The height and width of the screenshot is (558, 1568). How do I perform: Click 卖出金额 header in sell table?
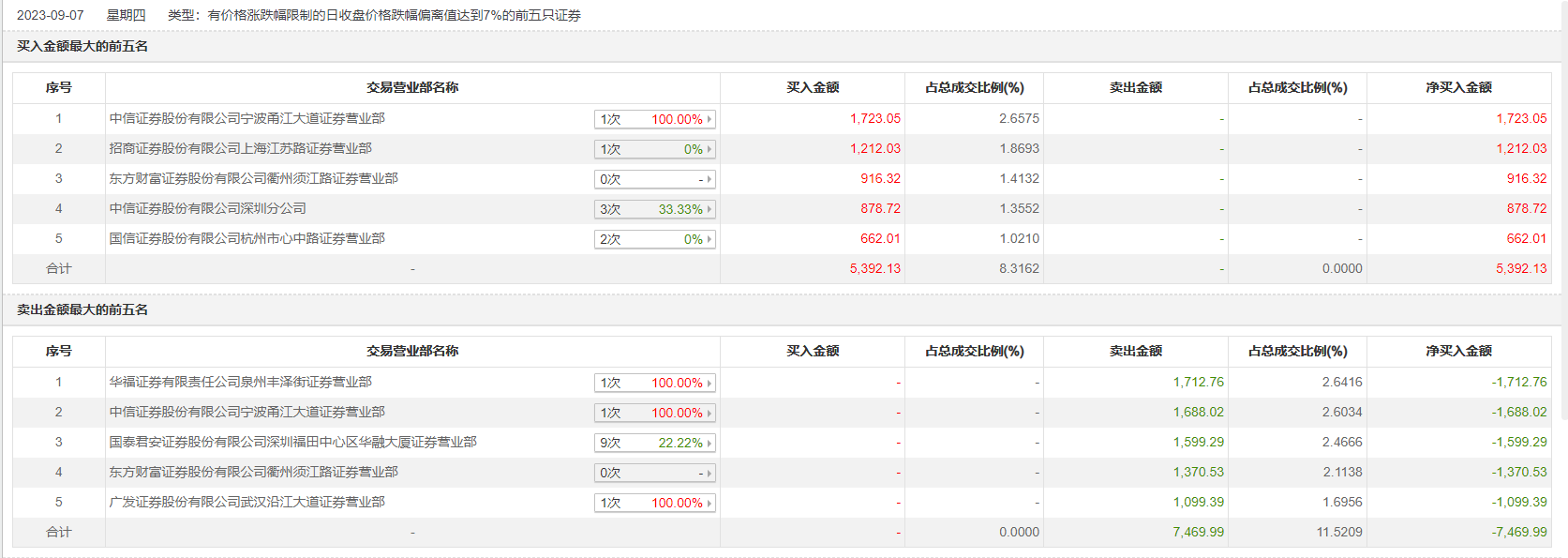[1135, 351]
